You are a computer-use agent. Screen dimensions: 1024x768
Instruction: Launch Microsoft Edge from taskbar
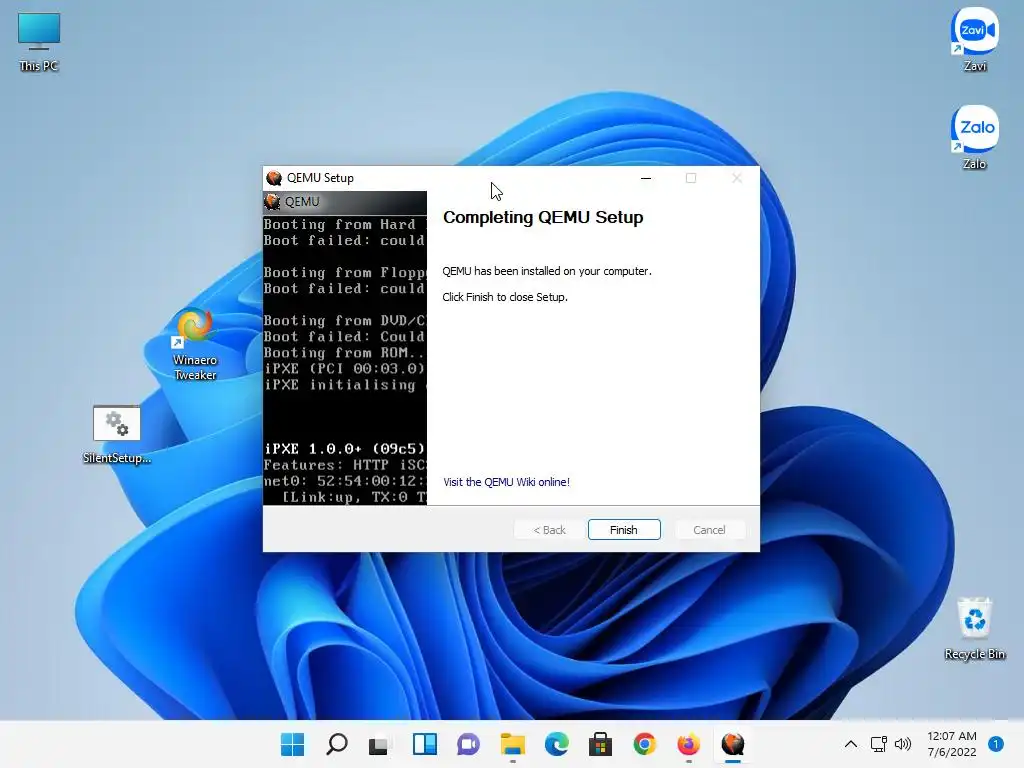pos(556,744)
